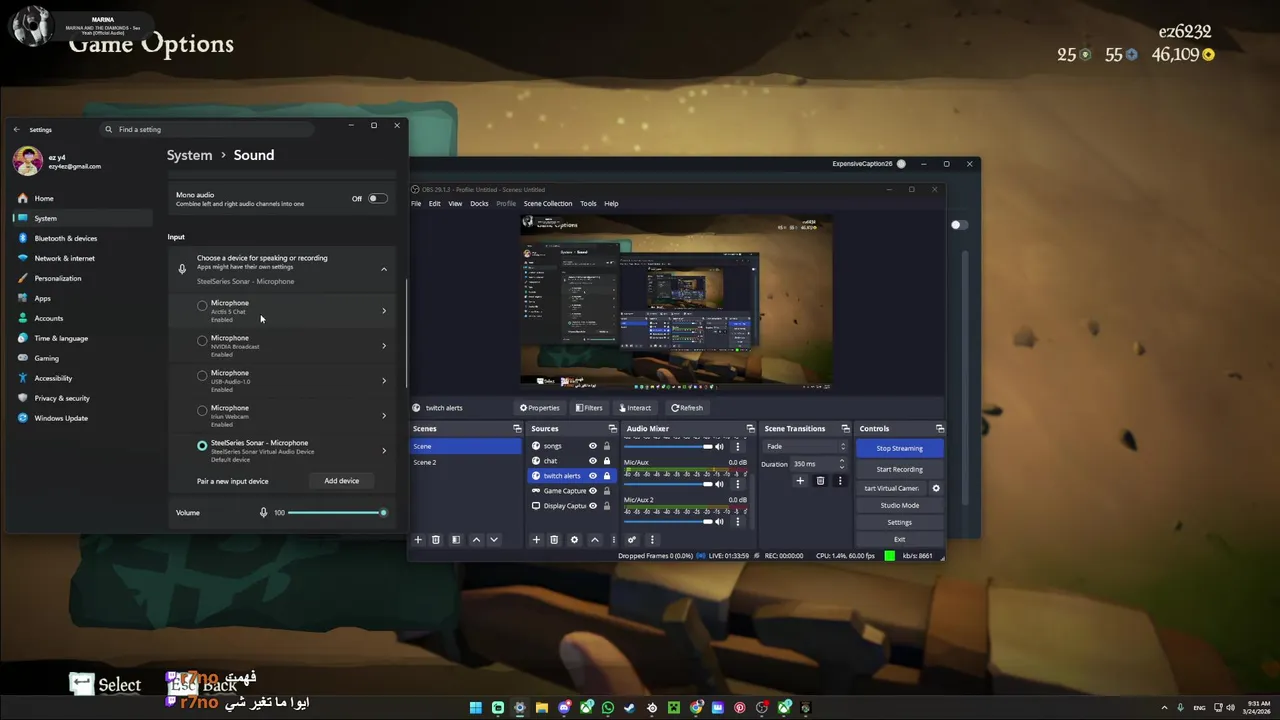This screenshot has width=1280, height=720.
Task: Open Properties for twitch alerts source
Action: click(540, 408)
